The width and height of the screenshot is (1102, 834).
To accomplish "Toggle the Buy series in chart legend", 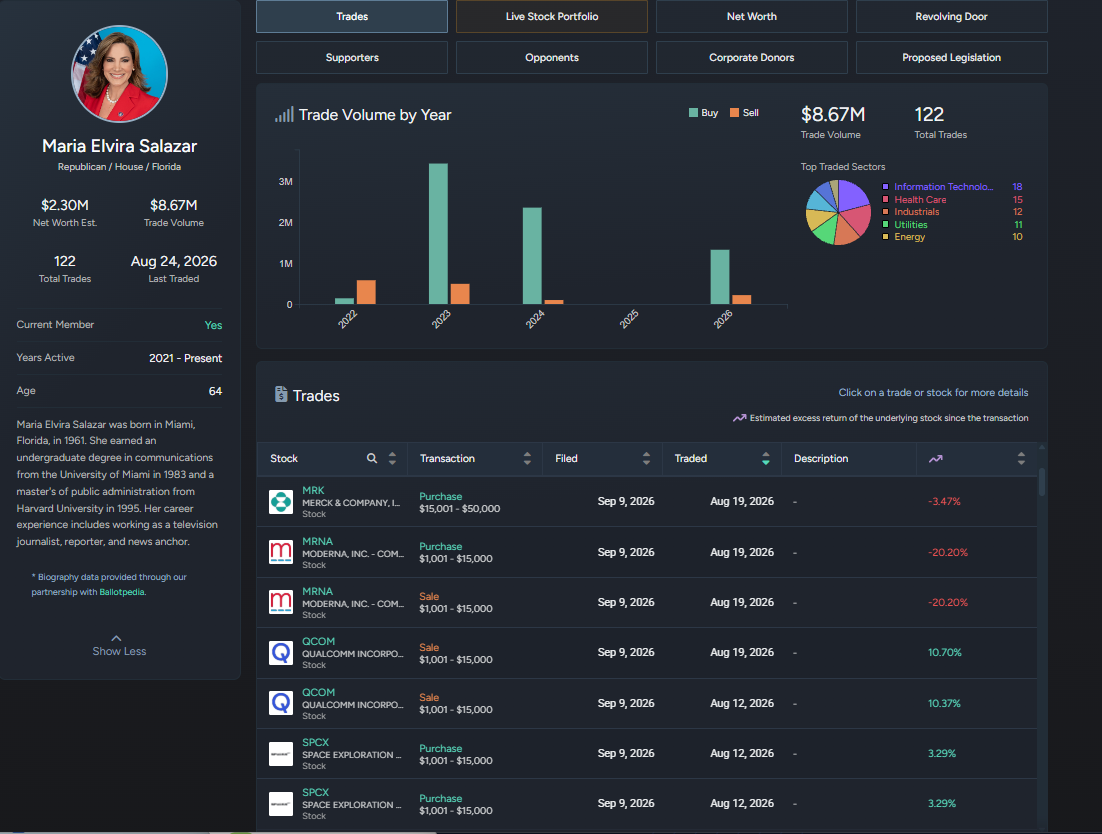I will click(704, 112).
